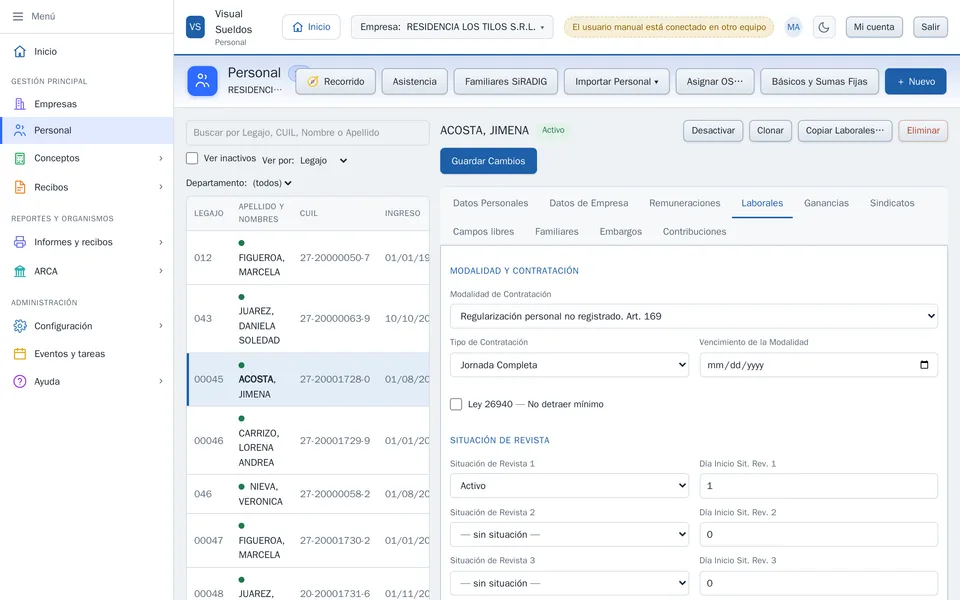The height and width of the screenshot is (600, 960).
Task: Click the Ayuda question mark icon
Action: tap(20, 381)
